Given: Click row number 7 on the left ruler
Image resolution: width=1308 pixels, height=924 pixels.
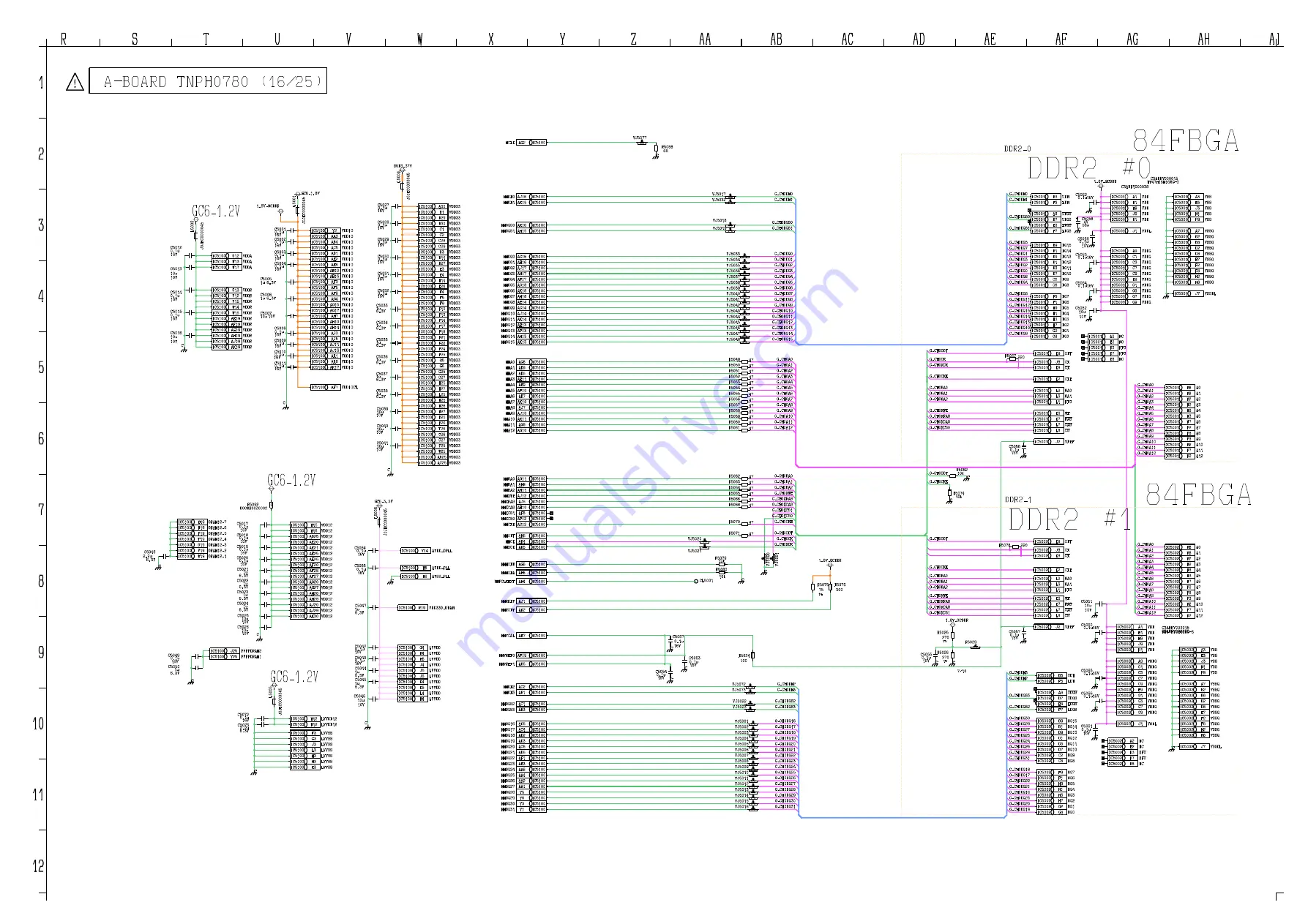Looking at the screenshot, I should [x=41, y=510].
